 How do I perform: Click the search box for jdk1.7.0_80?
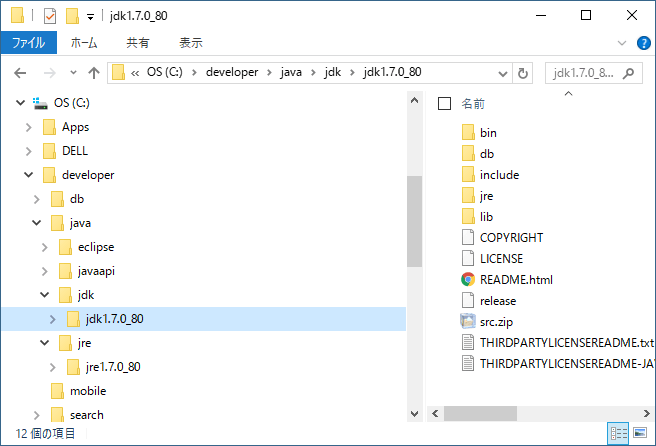pos(590,73)
